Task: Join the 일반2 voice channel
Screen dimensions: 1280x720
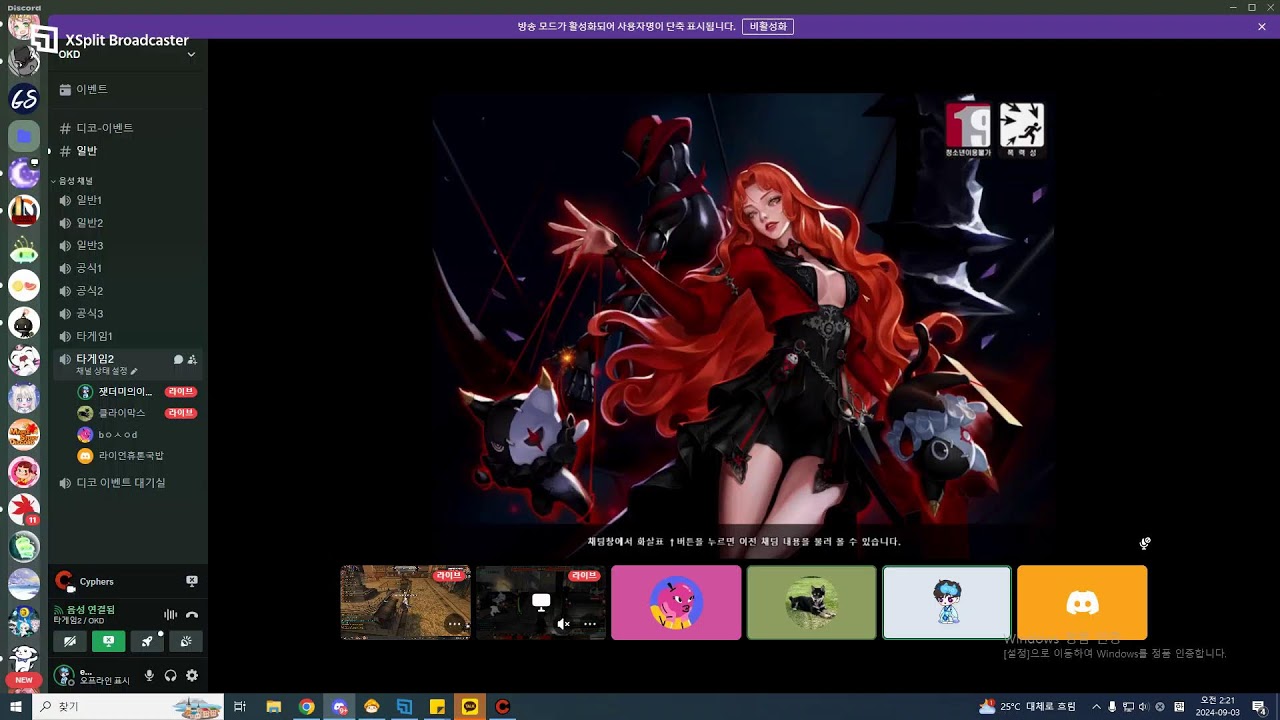Action: pyautogui.click(x=128, y=223)
